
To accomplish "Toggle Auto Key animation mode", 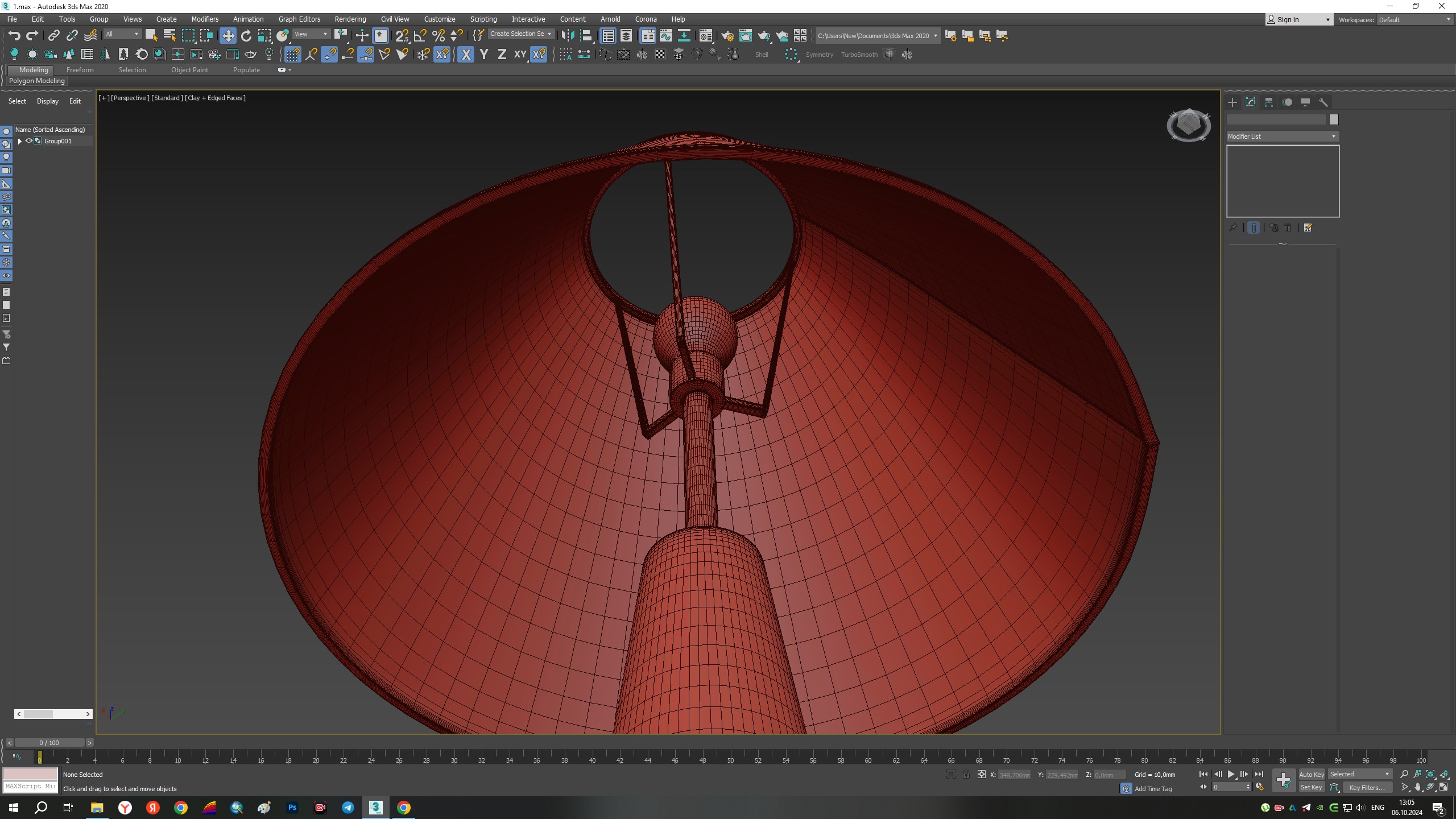I will 1312,774.
